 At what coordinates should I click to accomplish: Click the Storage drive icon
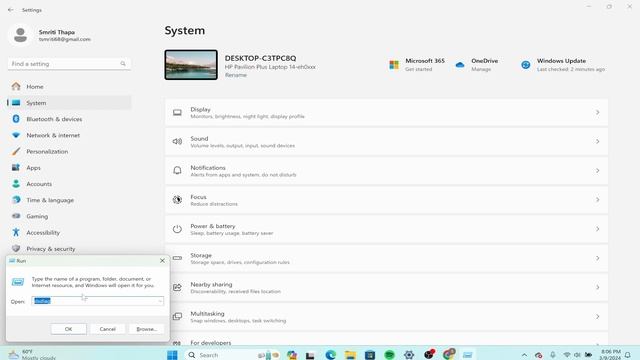pyautogui.click(x=177, y=258)
